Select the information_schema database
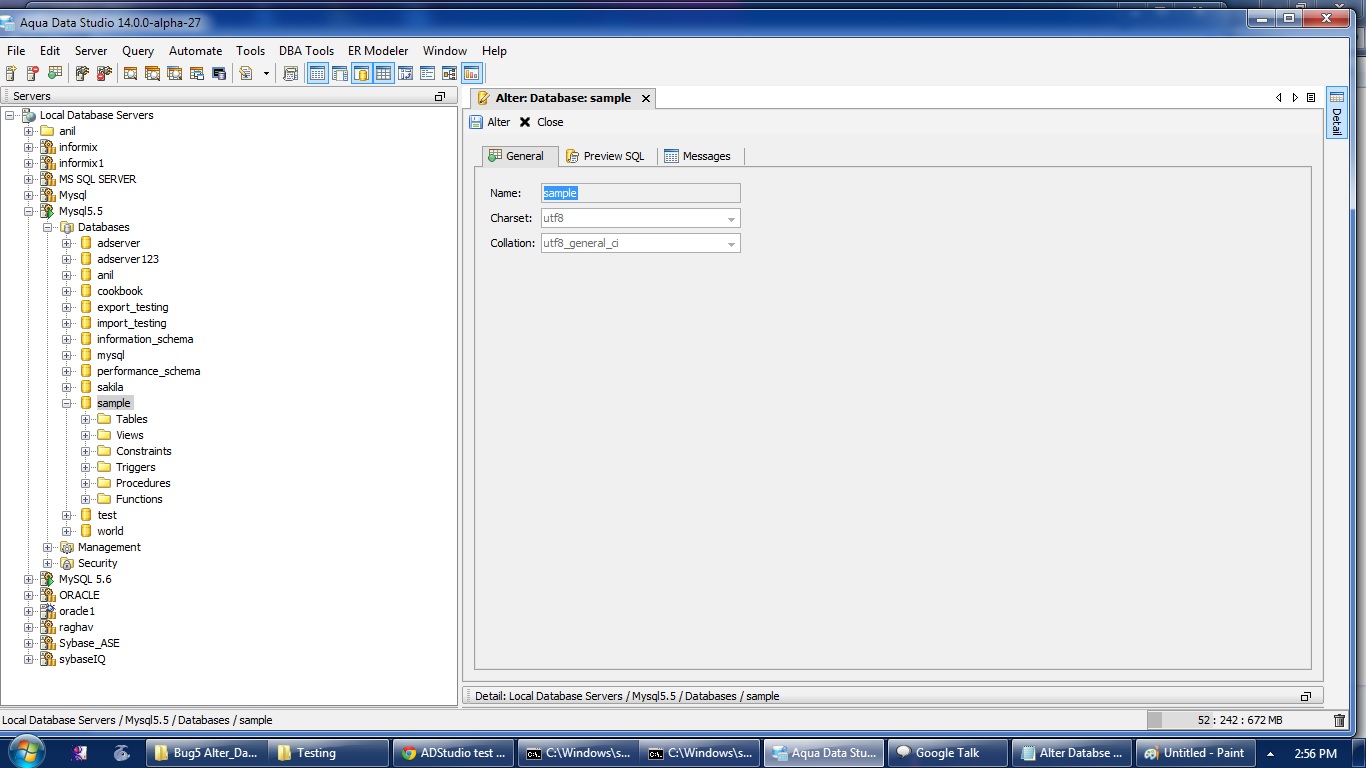The image size is (1366, 768). pos(145,339)
